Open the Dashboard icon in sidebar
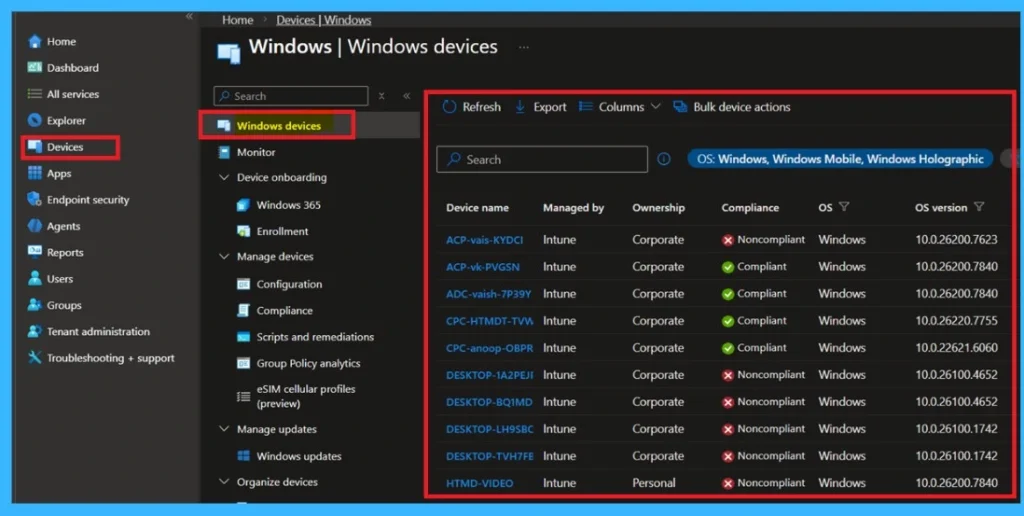Viewport: 1024px width, 516px height. click(35, 67)
